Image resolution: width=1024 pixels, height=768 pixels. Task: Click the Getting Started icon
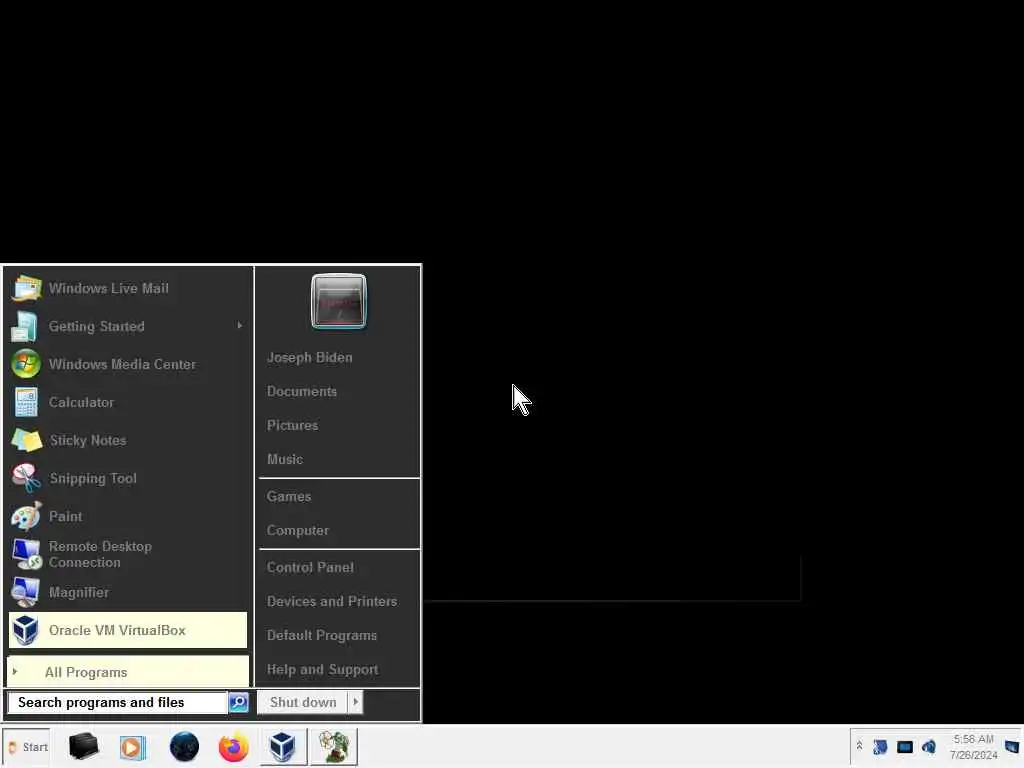25,327
